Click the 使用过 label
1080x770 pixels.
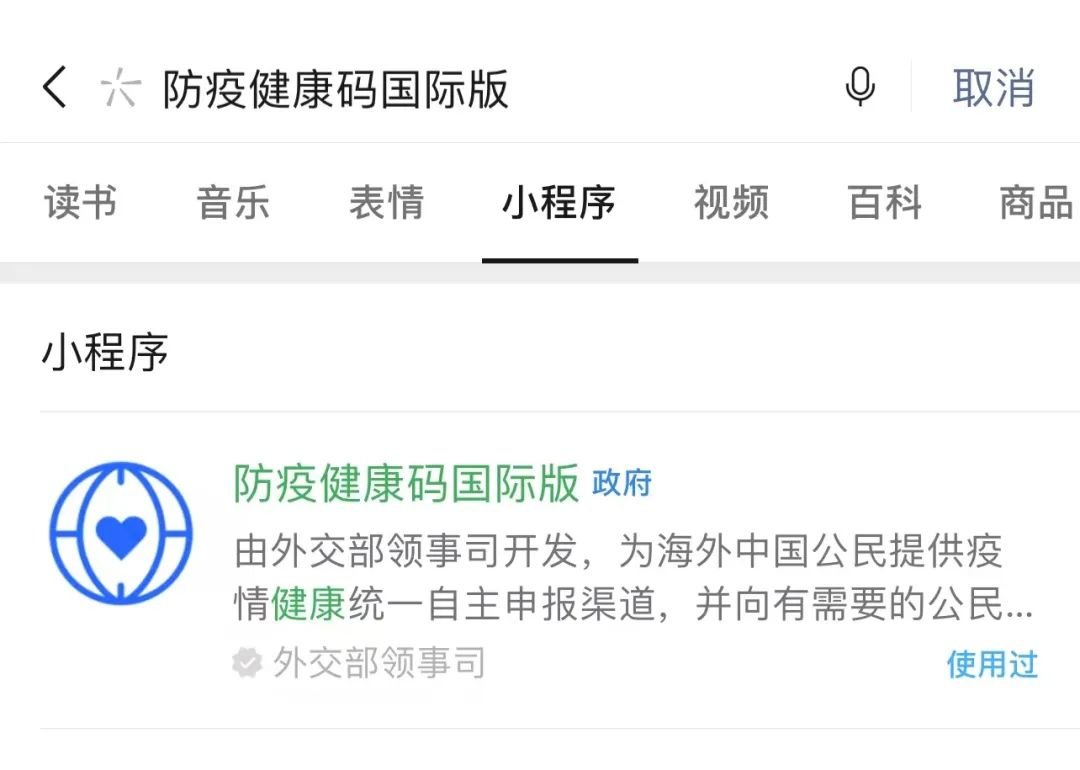point(993,665)
